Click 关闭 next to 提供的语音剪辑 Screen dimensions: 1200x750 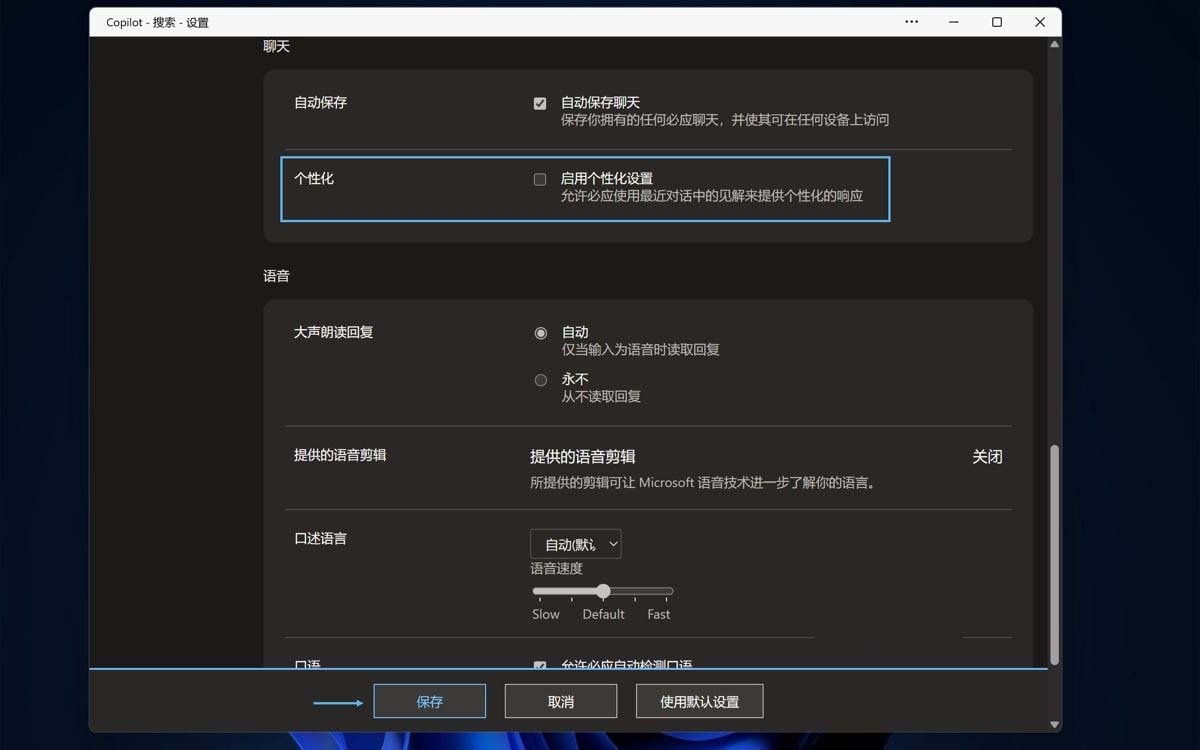(x=987, y=456)
